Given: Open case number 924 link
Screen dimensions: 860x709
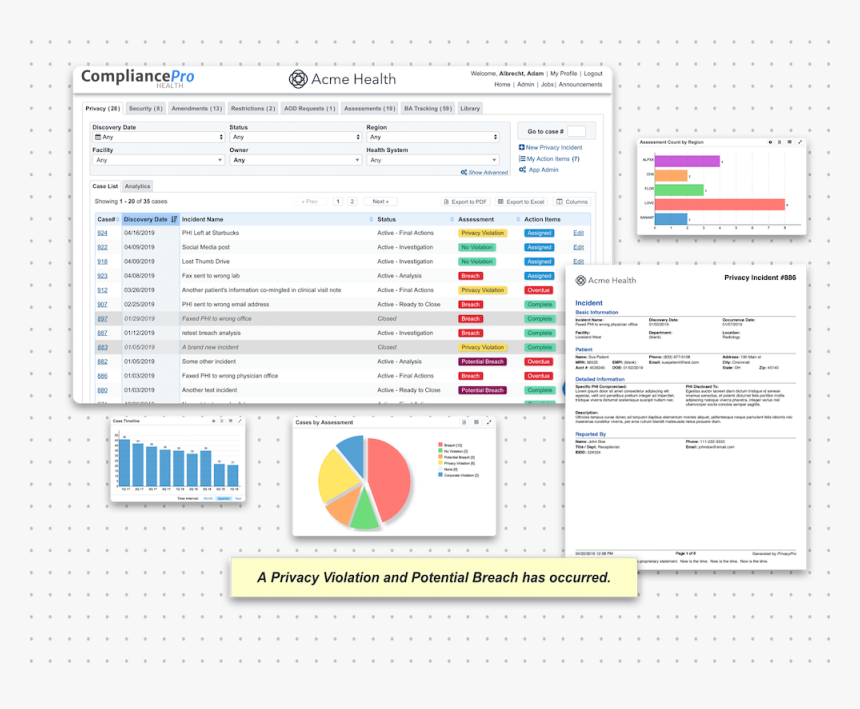Looking at the screenshot, I should 103,233.
